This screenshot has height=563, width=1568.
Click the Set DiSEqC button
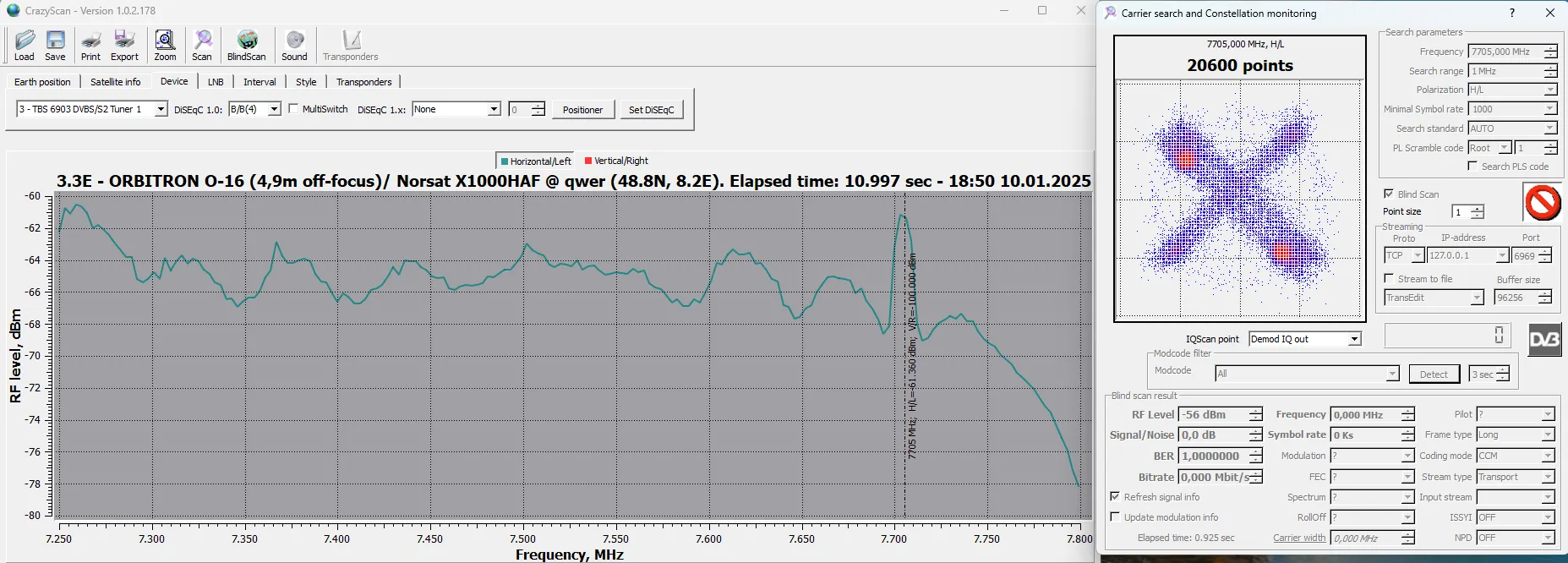click(x=651, y=110)
